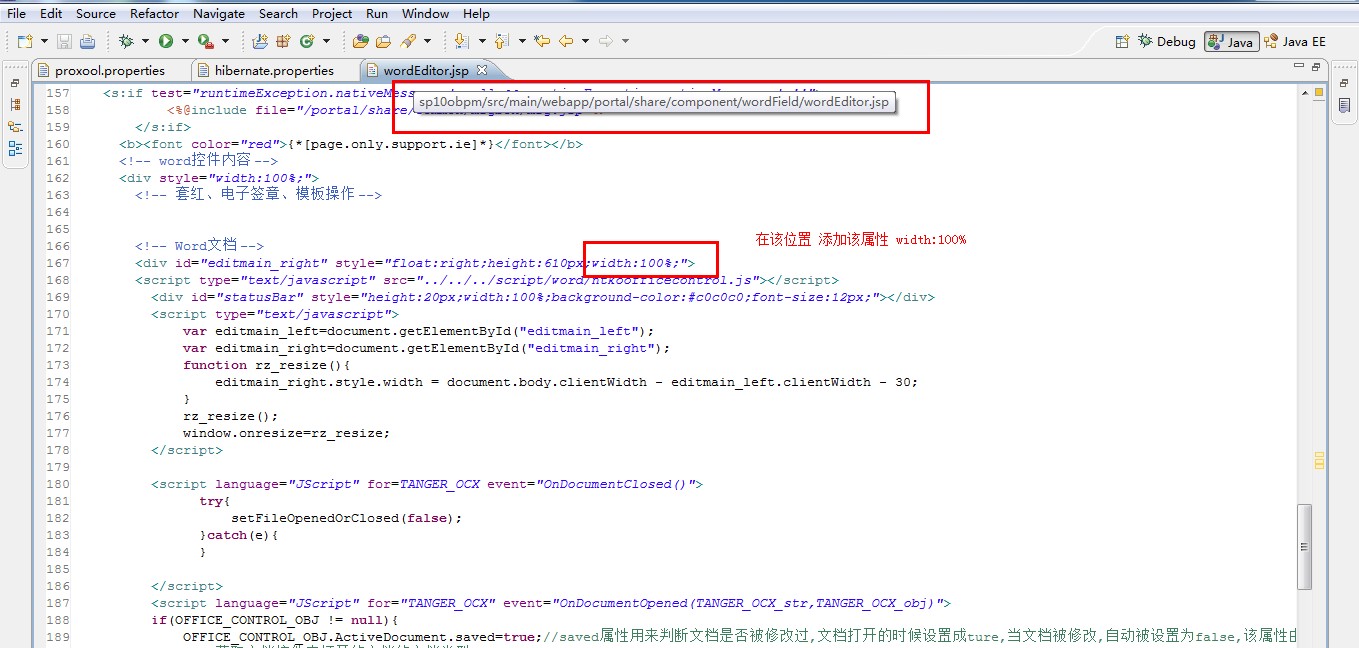Click the text rz_resize(); on line 176
This screenshot has width=1359, height=648.
(x=230, y=416)
